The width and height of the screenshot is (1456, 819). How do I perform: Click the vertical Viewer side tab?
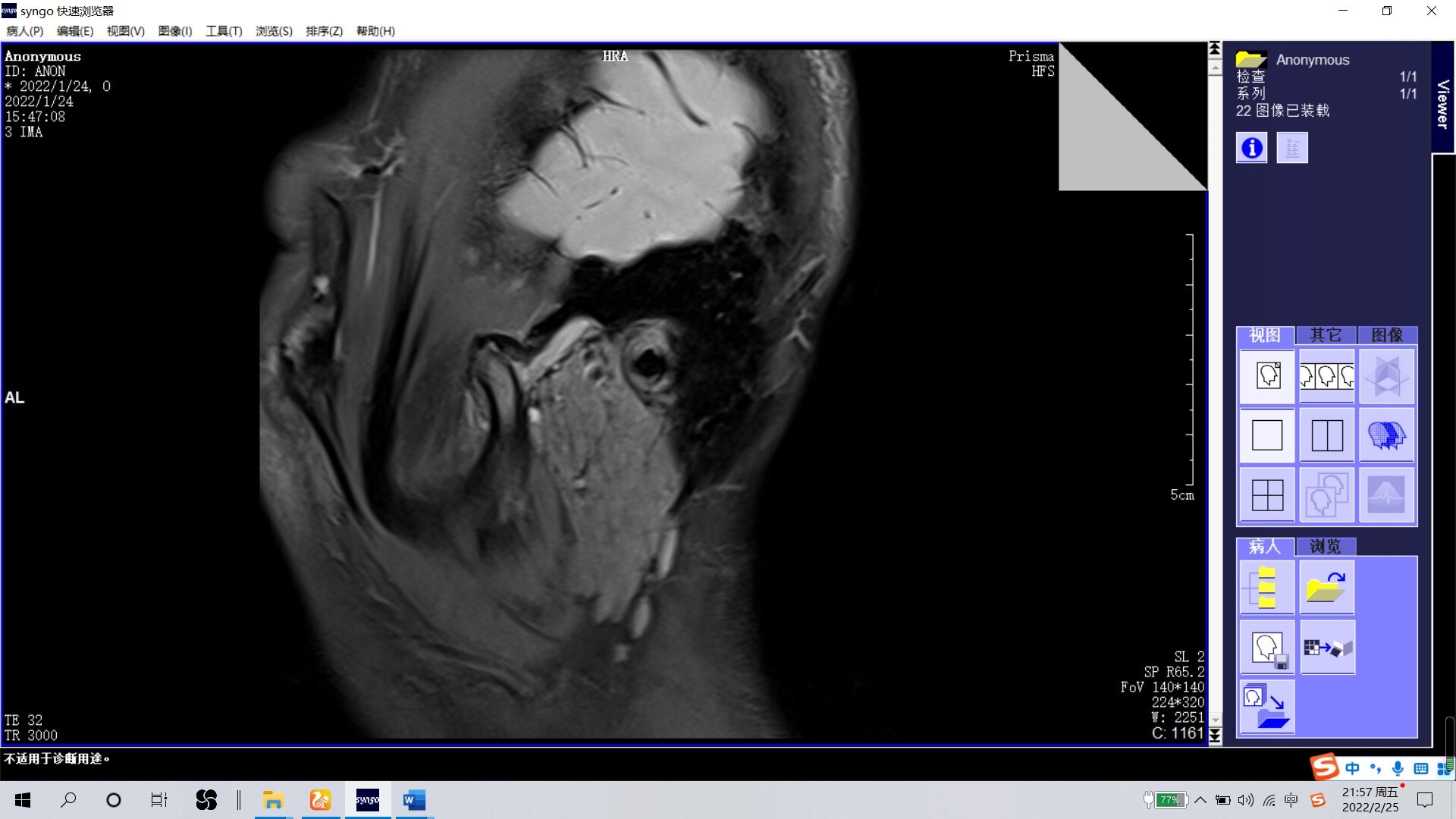[x=1442, y=99]
